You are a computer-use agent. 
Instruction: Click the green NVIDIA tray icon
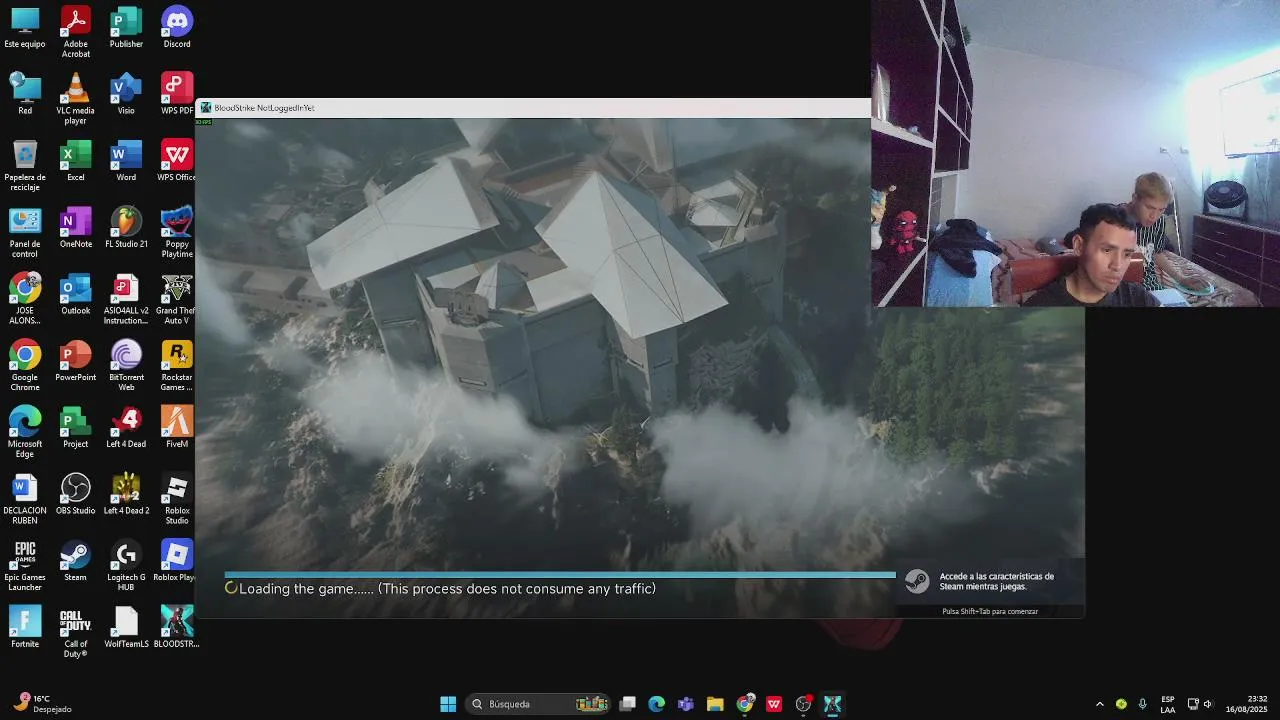[1121, 704]
